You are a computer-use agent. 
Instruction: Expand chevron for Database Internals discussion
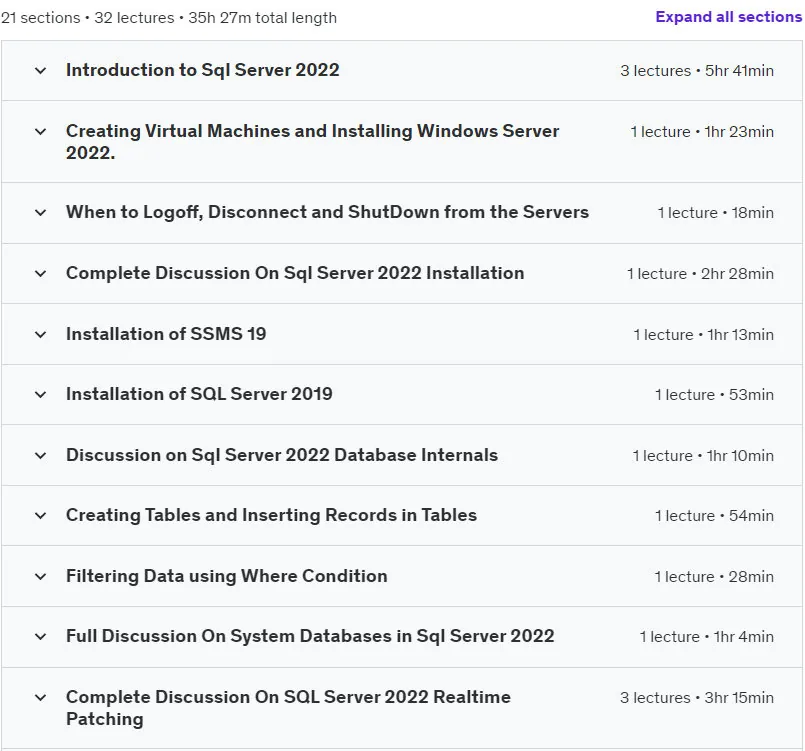(41, 455)
